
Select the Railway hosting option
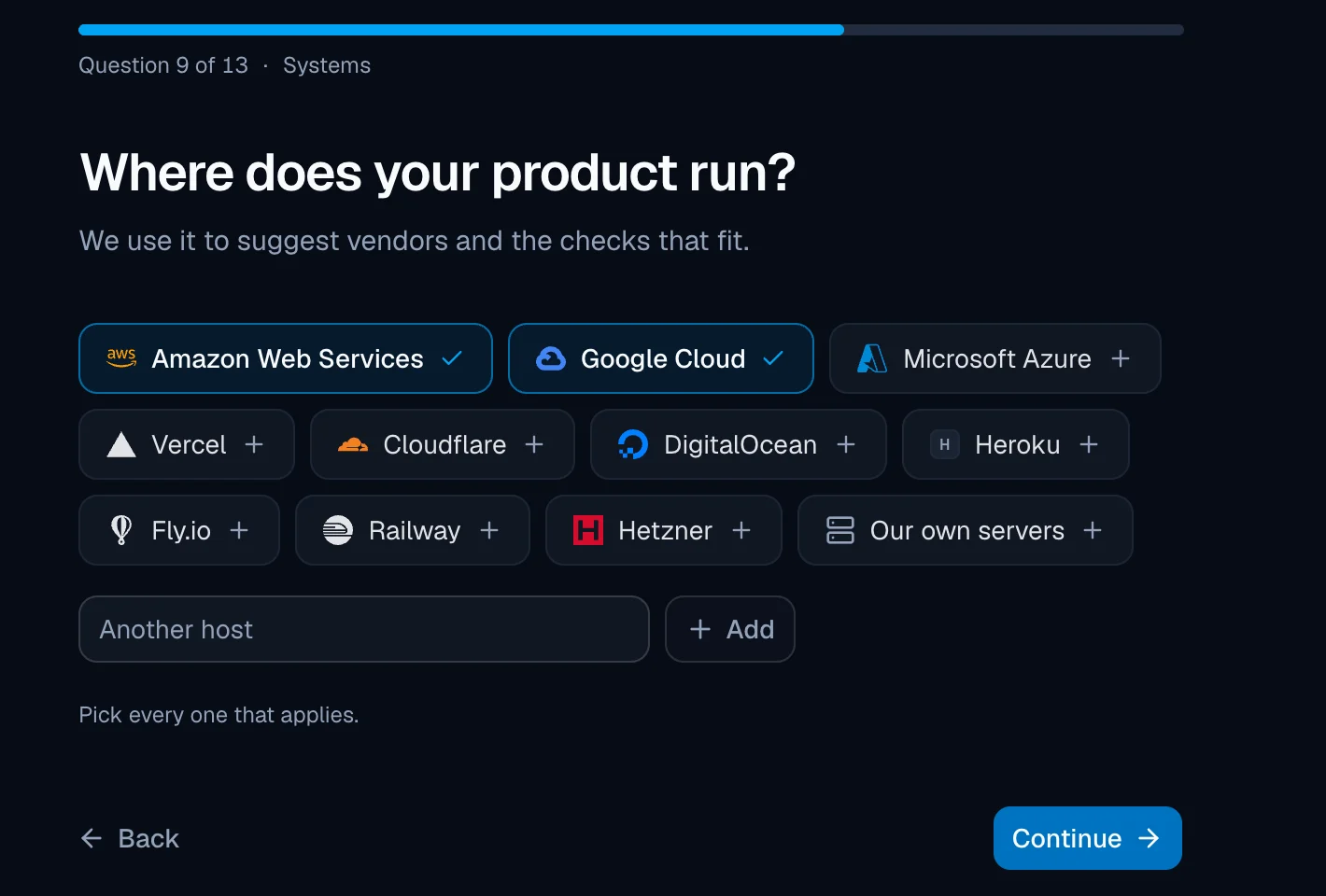(x=413, y=530)
